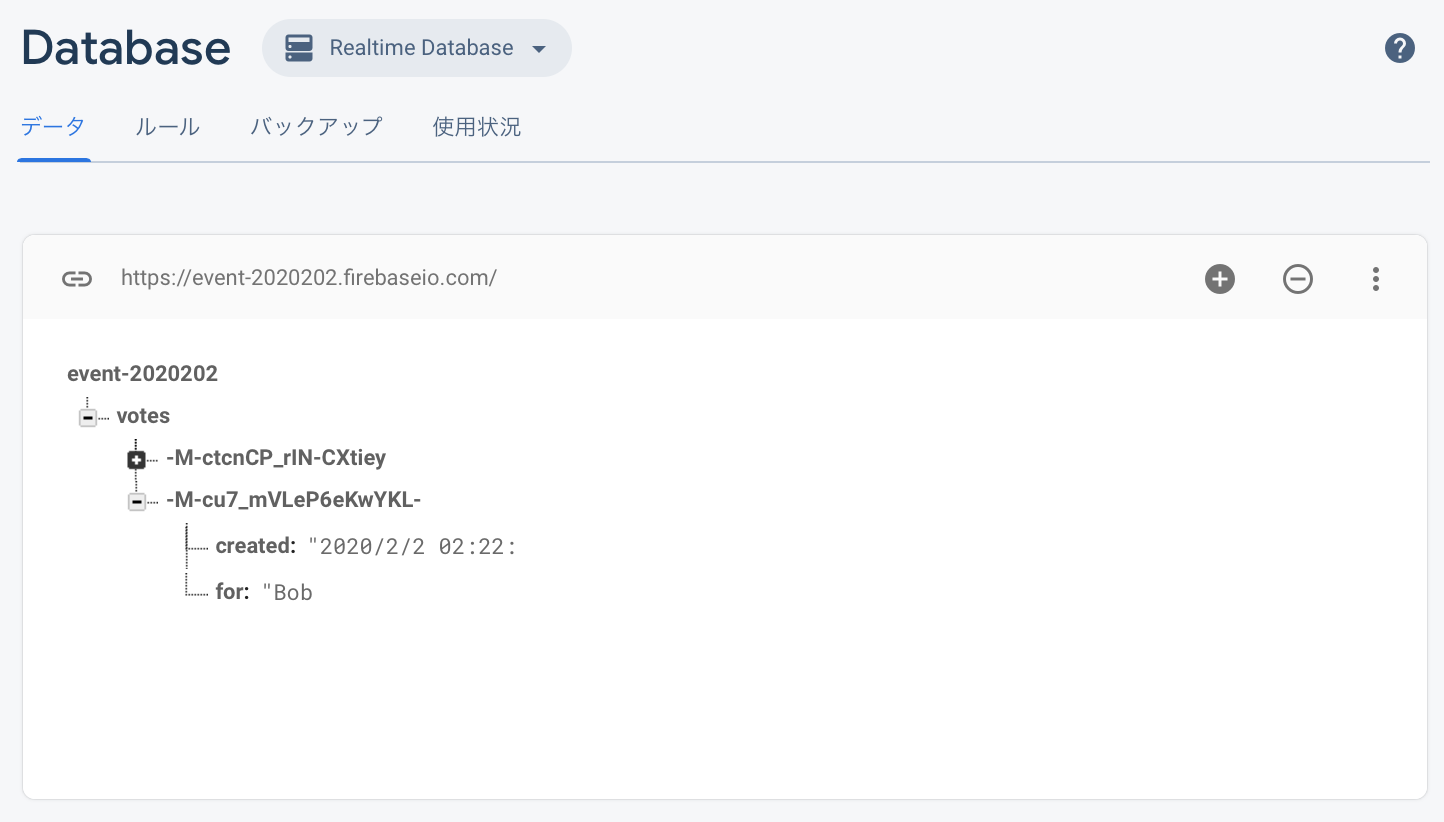Open the help question mark icon
The width and height of the screenshot is (1444, 822).
tap(1399, 48)
